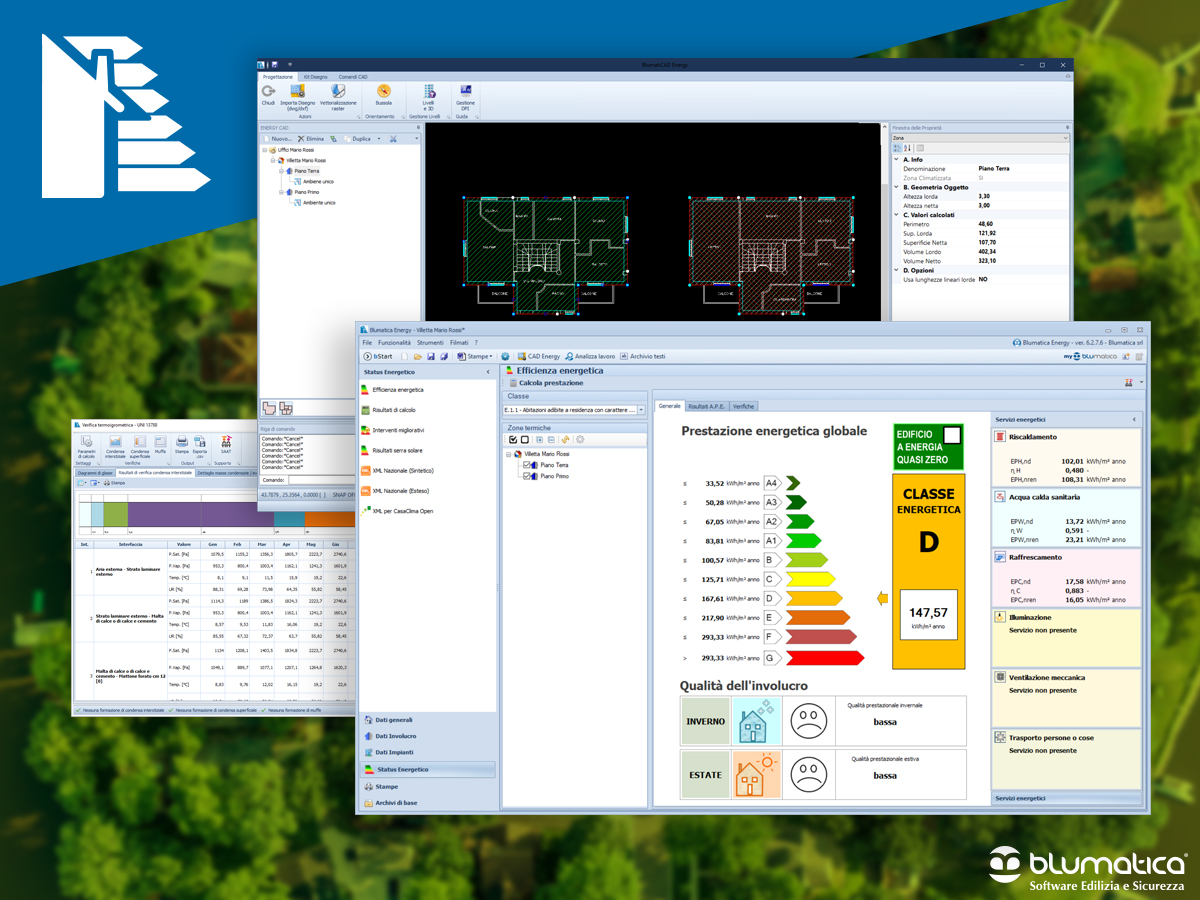Screen dimensions: 1200x900
Task: Open the Classe dropdown E.1.1 Abitazioni
Action: click(641, 410)
